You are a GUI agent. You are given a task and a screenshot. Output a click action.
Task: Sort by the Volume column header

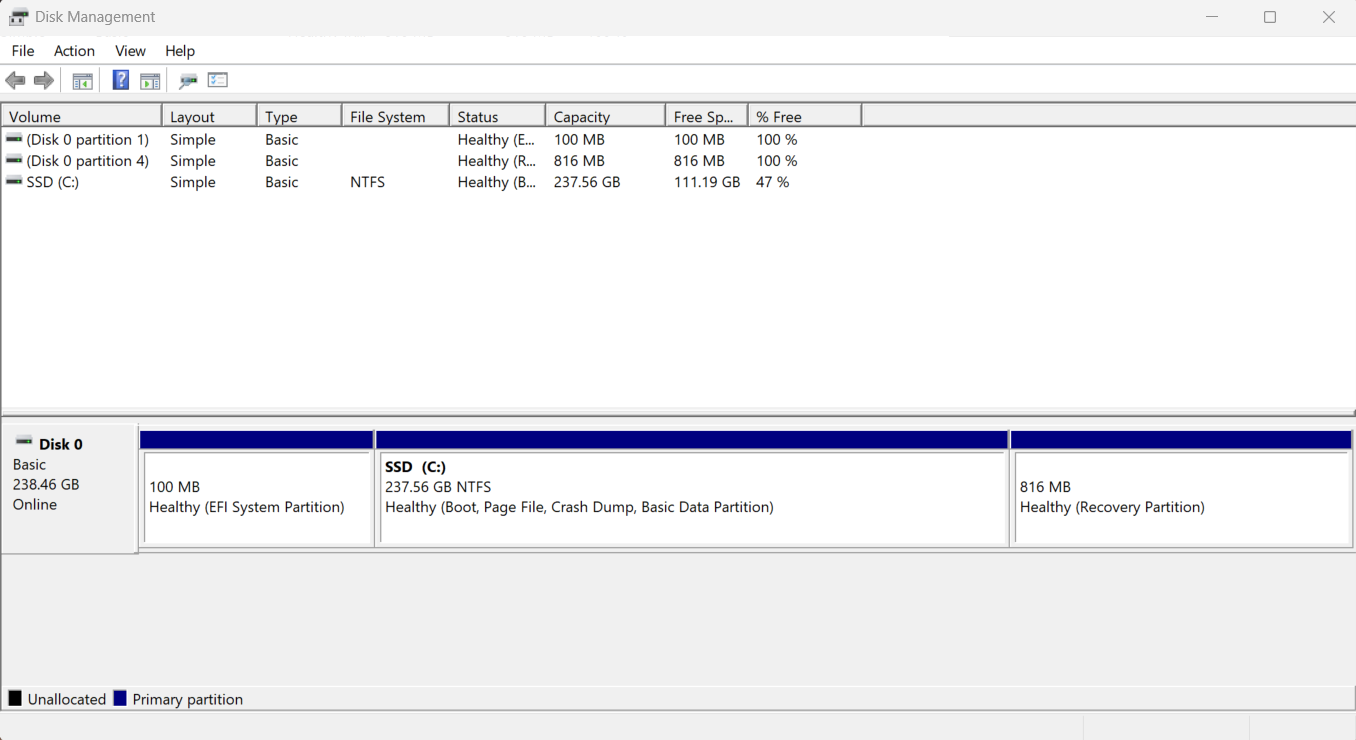point(81,116)
